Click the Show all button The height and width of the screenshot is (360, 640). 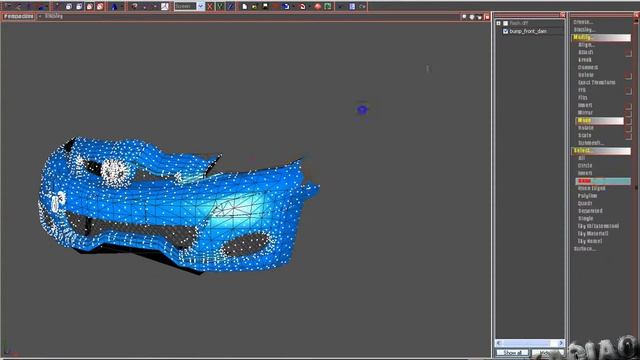pyautogui.click(x=513, y=353)
